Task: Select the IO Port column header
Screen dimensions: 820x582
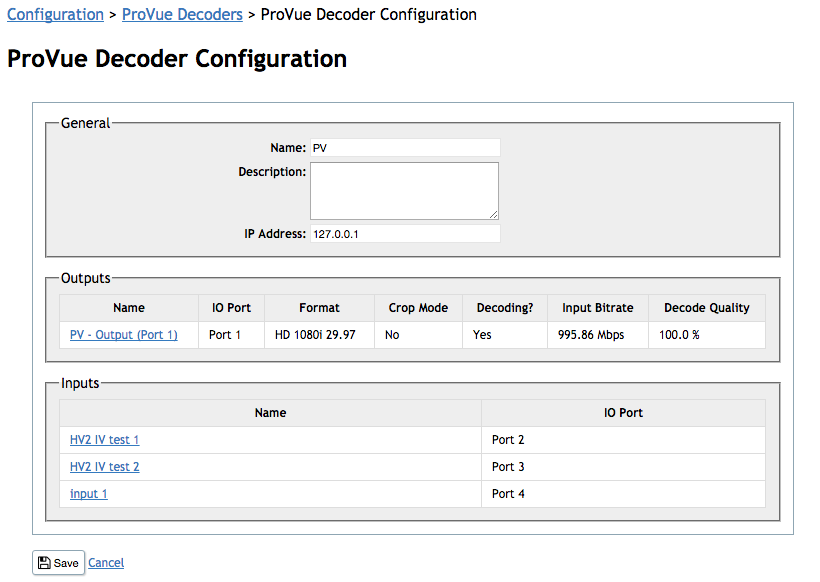Action: click(230, 307)
